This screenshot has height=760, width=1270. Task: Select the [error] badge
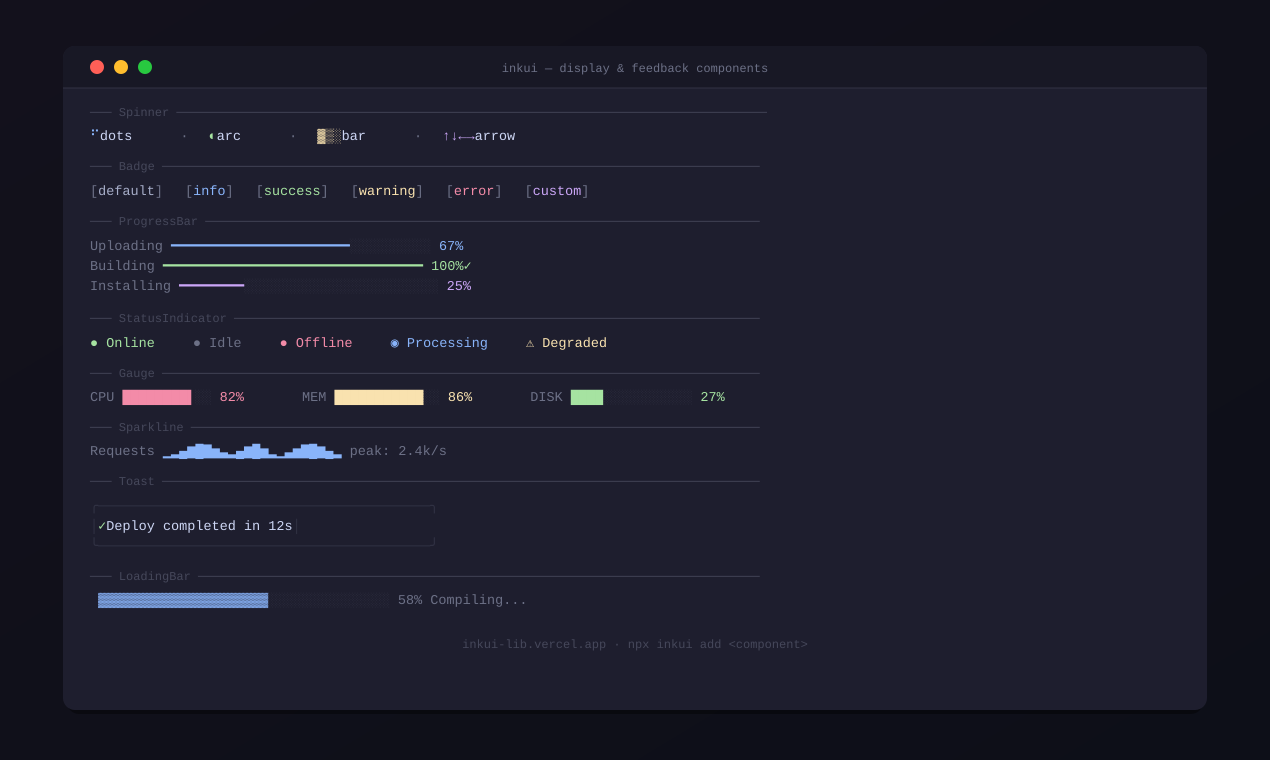click(x=474, y=191)
